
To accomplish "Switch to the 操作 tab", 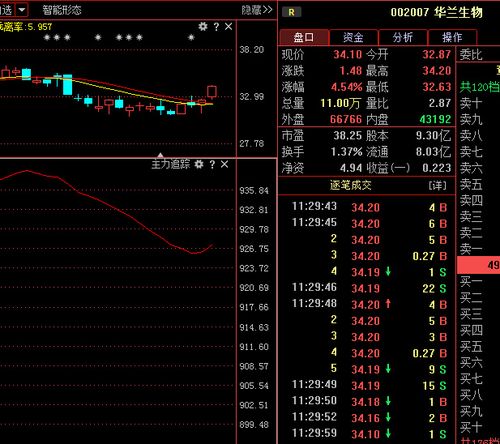I will (452, 37).
